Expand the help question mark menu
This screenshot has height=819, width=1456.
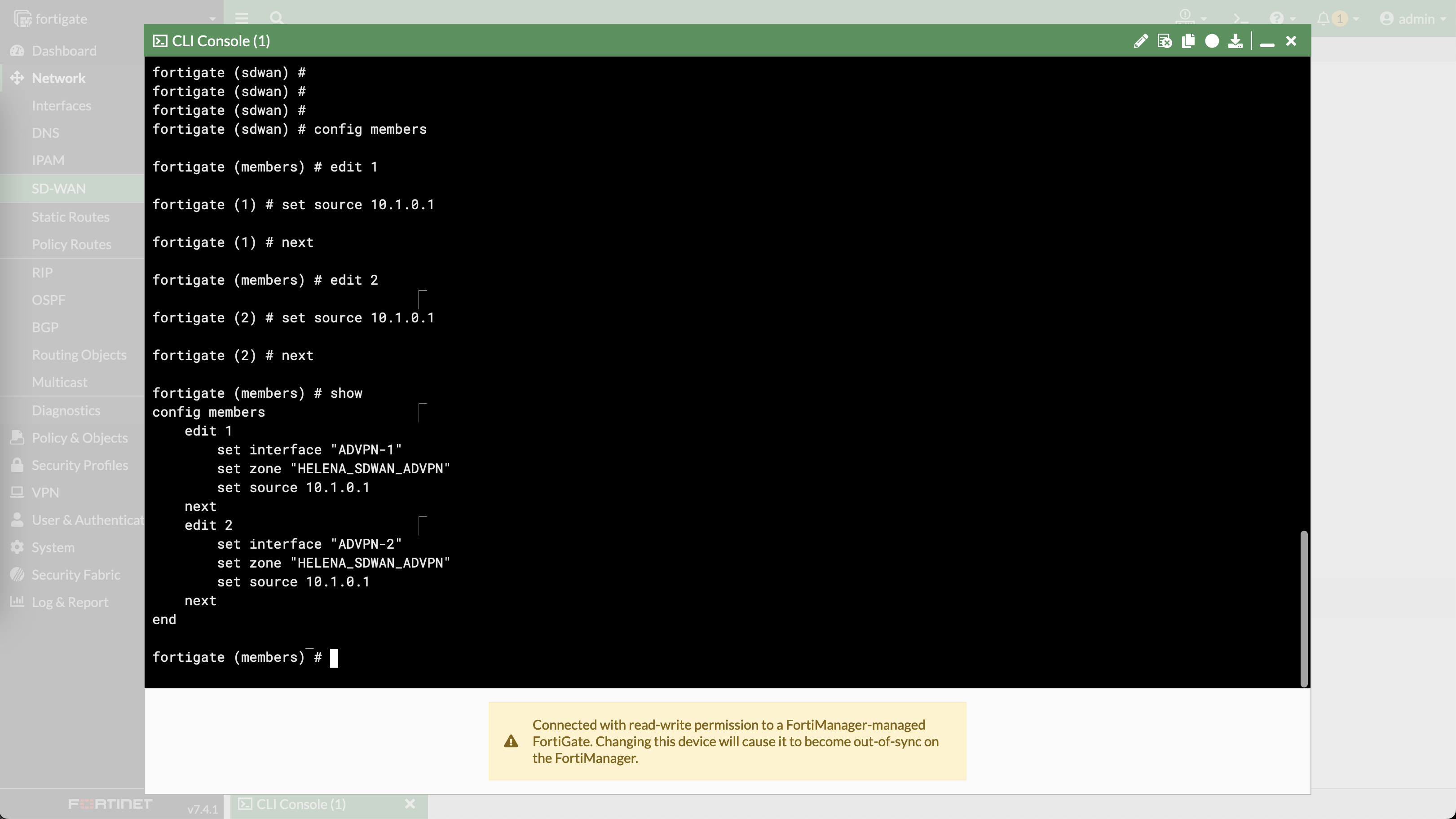point(1277,19)
